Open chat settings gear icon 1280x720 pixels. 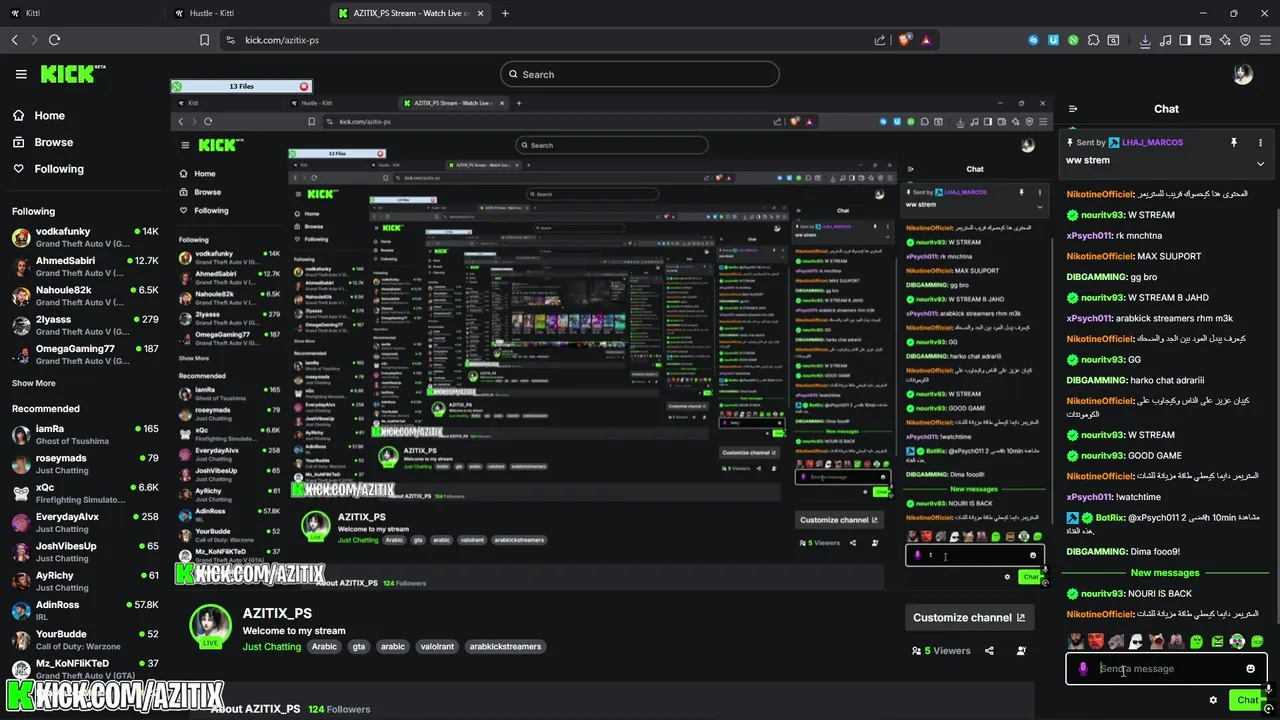[x=1213, y=700]
